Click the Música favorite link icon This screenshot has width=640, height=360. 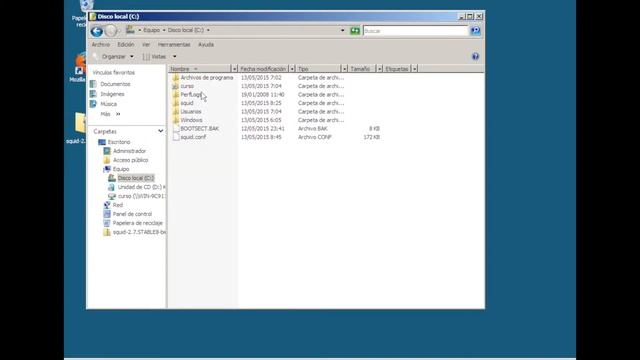point(93,104)
